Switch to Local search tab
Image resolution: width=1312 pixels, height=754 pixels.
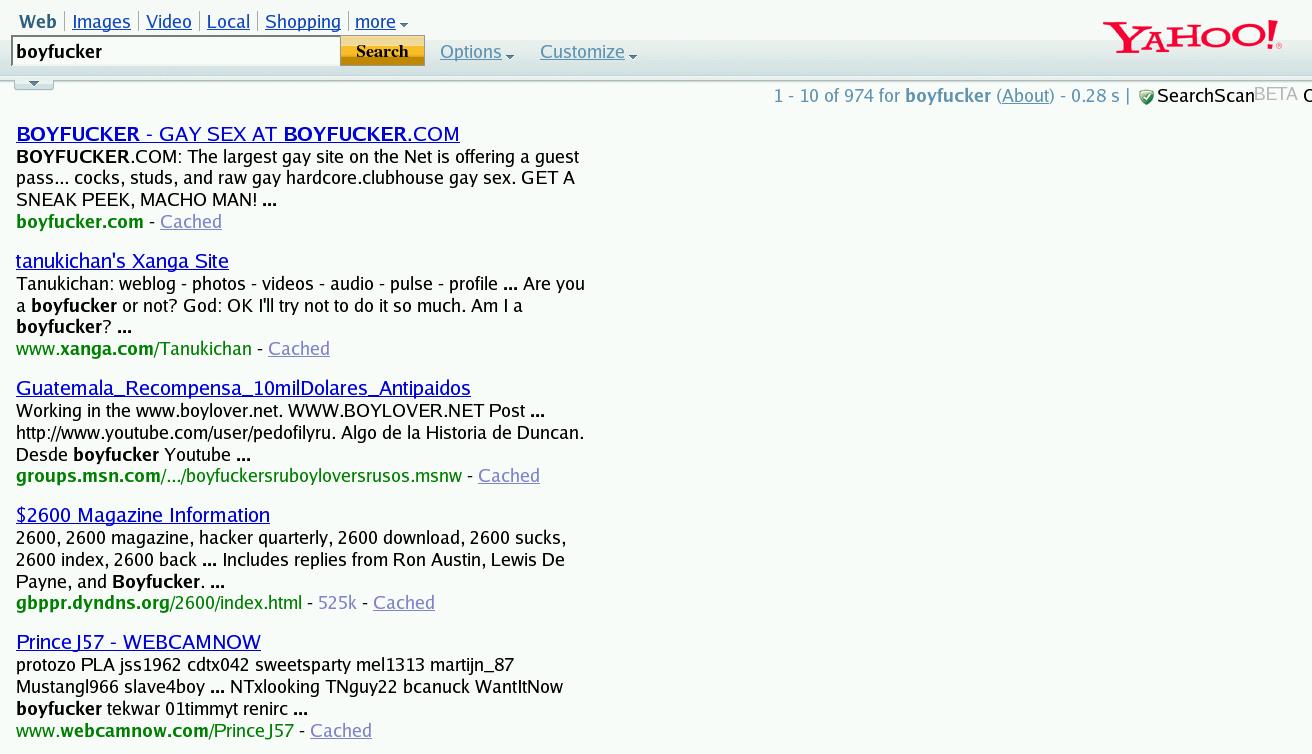click(x=228, y=21)
